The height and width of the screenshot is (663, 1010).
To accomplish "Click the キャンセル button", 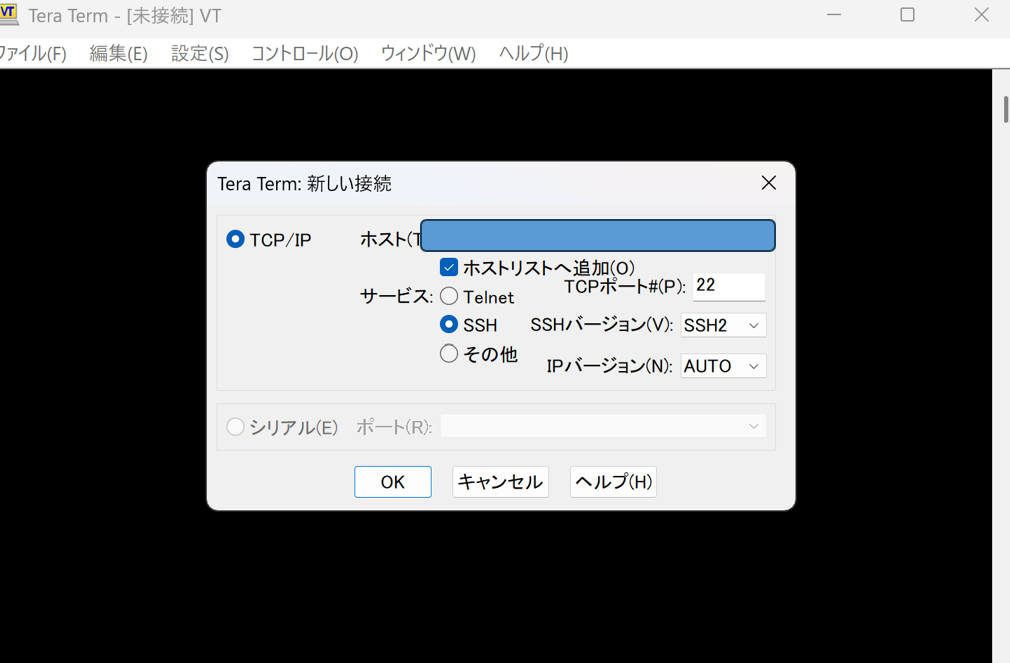I will click(x=500, y=482).
